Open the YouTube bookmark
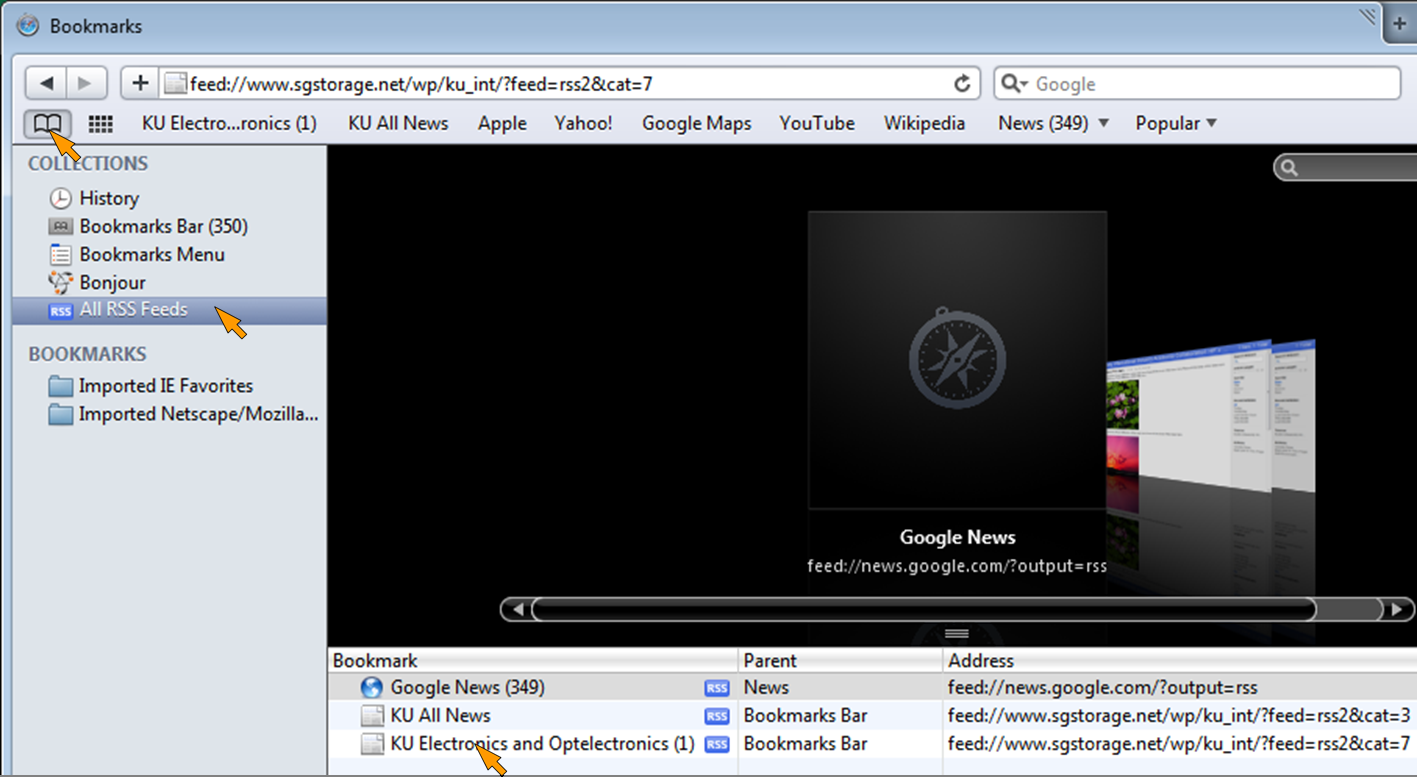The image size is (1417, 777). click(817, 124)
